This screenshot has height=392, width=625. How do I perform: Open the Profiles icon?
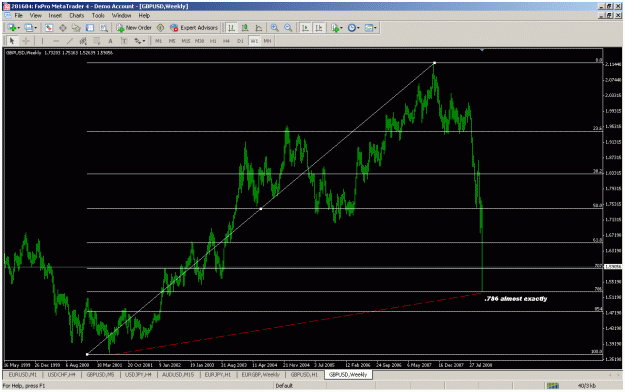(28, 28)
